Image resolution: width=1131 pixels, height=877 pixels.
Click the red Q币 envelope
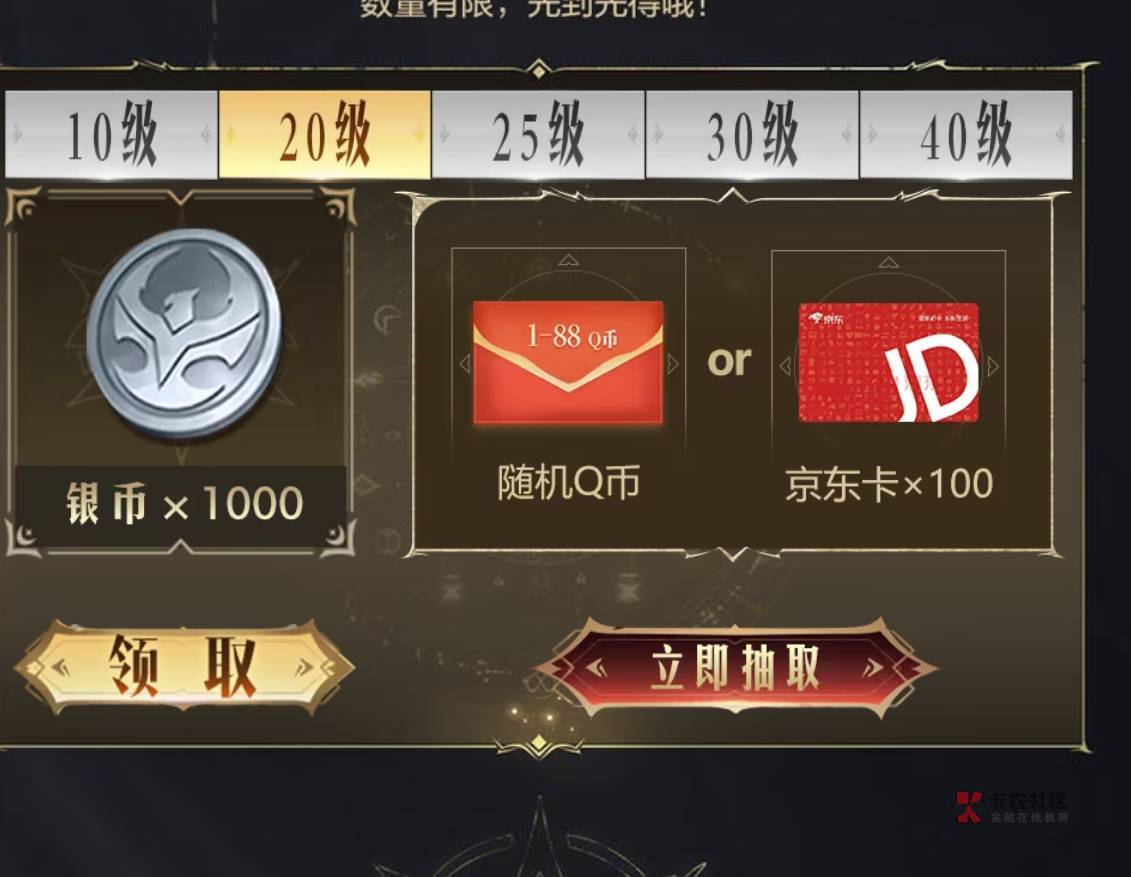[x=568, y=362]
